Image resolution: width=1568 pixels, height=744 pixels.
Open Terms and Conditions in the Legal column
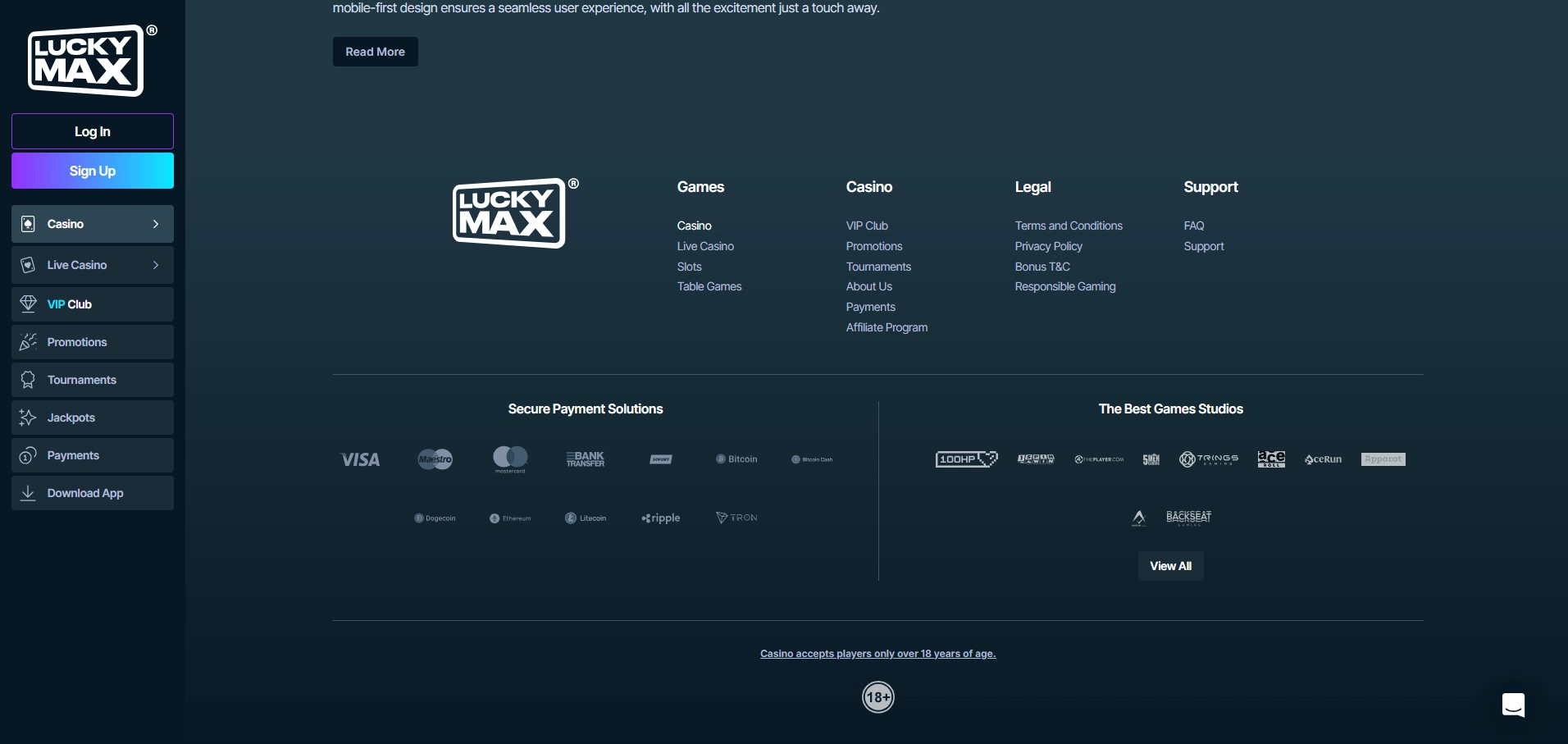[x=1068, y=225]
